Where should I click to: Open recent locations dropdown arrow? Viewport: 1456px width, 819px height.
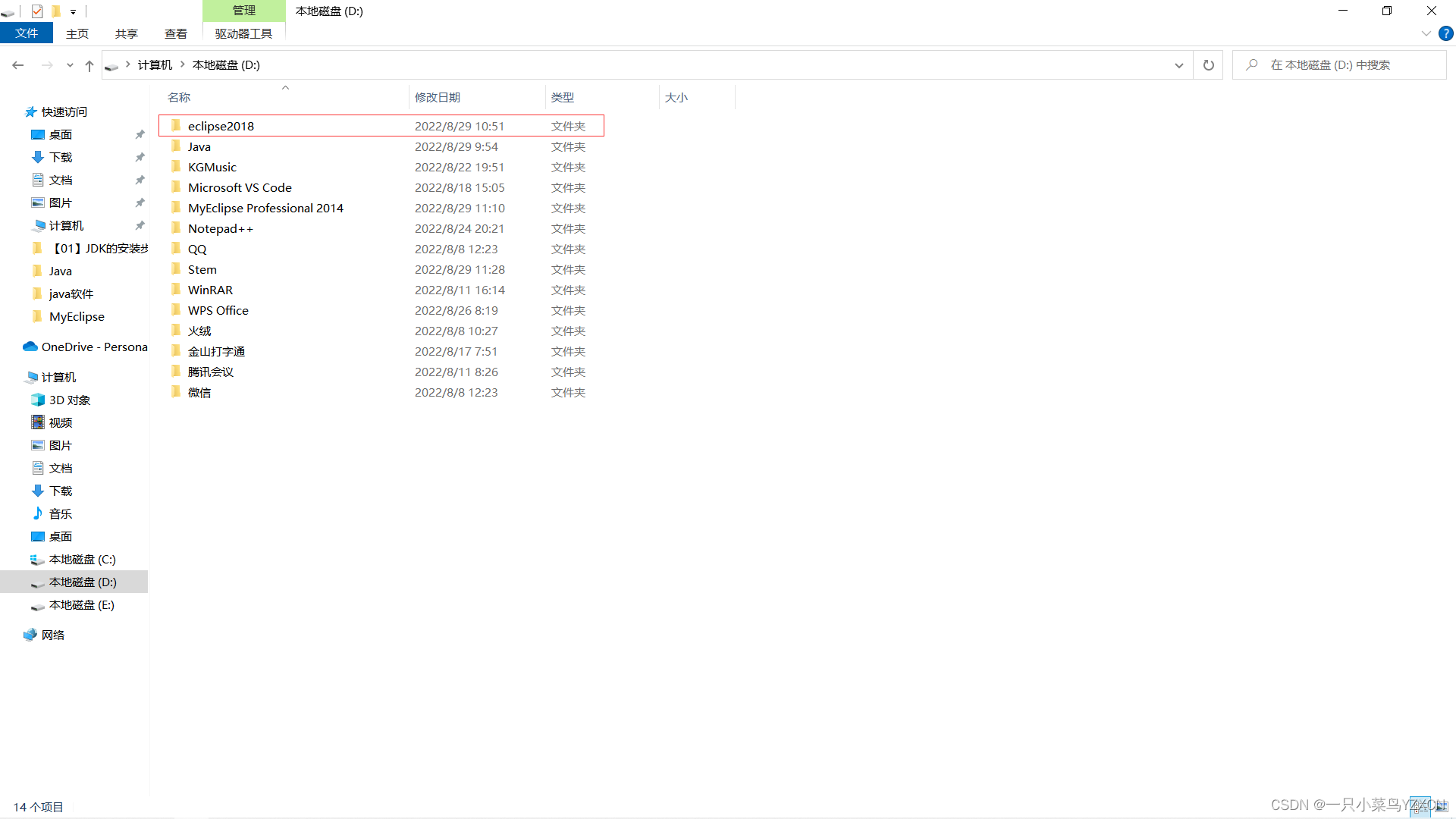point(70,65)
